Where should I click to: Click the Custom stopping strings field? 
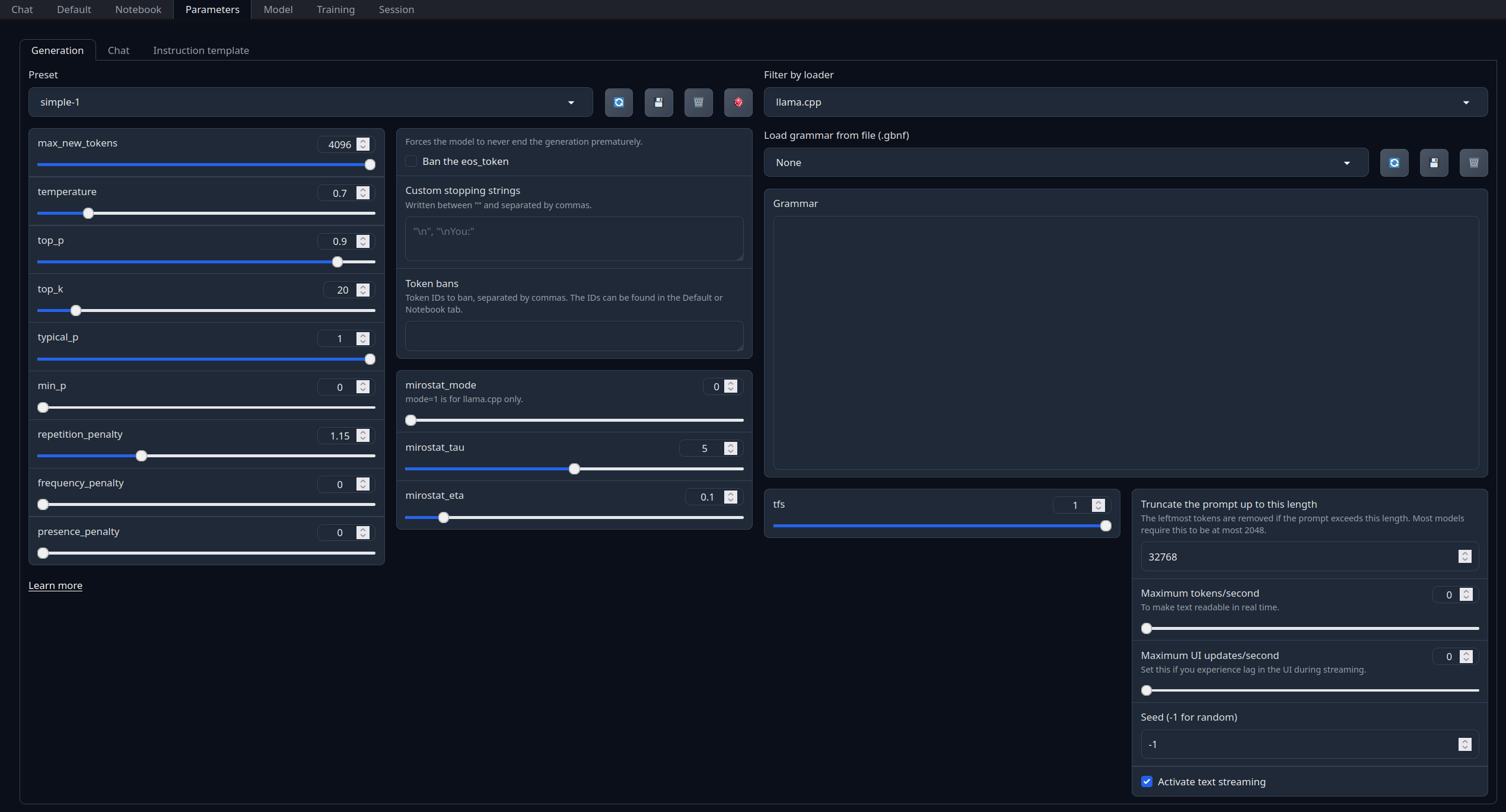coord(574,238)
